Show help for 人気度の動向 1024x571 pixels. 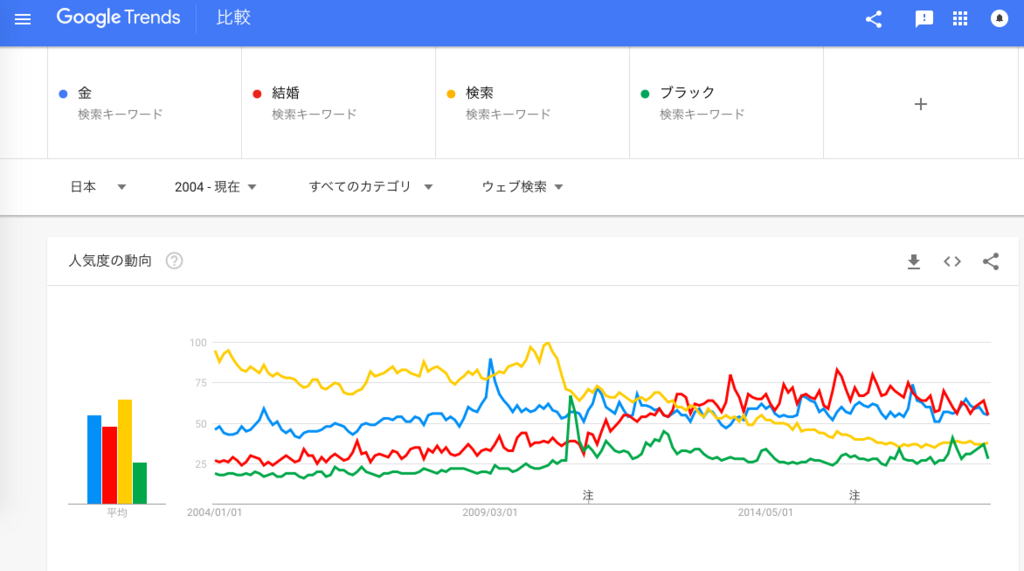click(174, 261)
